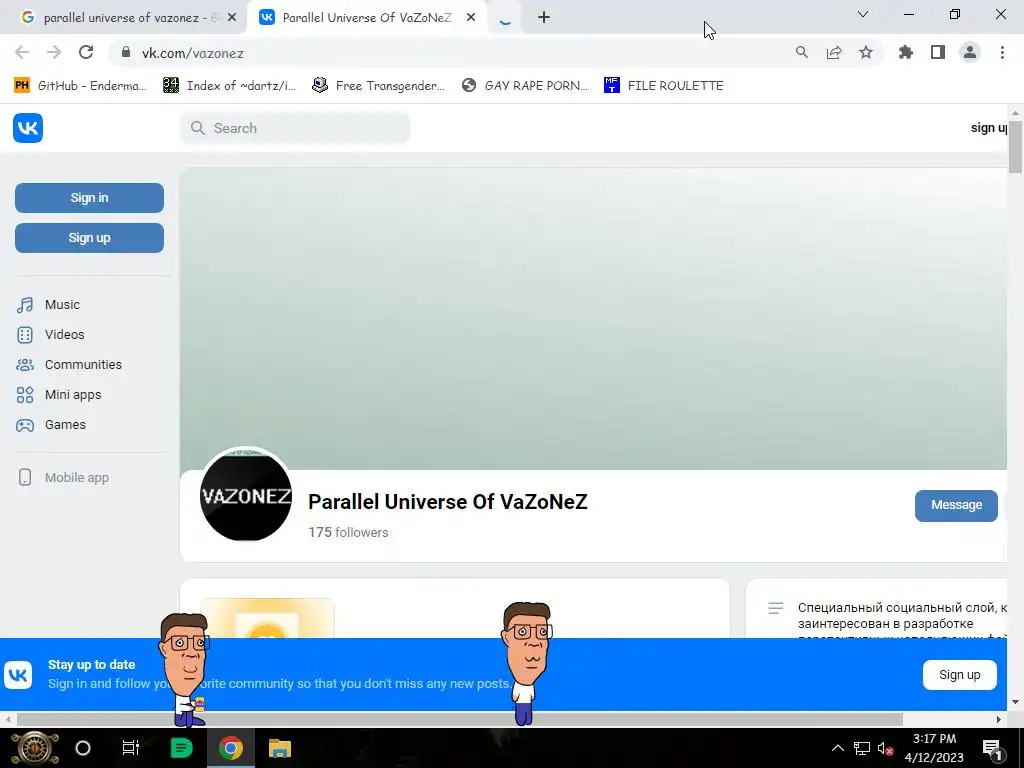Click the Music icon in the VK sidebar
This screenshot has width=1024, height=768.
pos(25,305)
